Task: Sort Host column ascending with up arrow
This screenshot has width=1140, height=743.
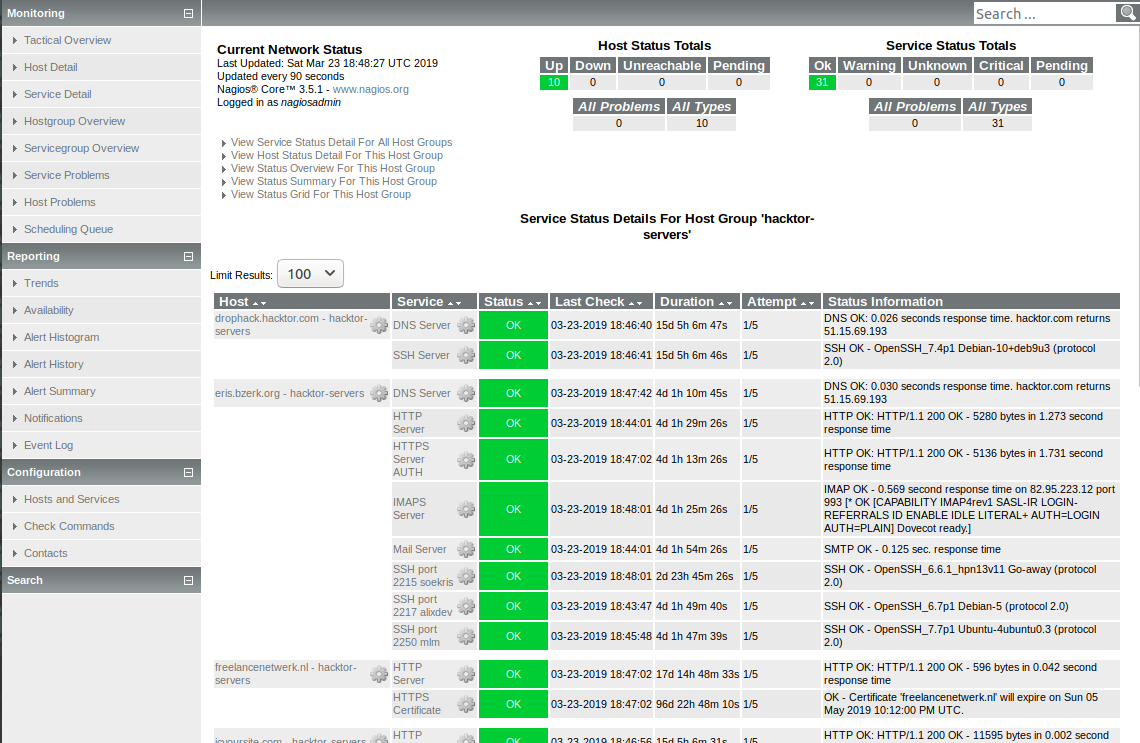Action: click(255, 302)
